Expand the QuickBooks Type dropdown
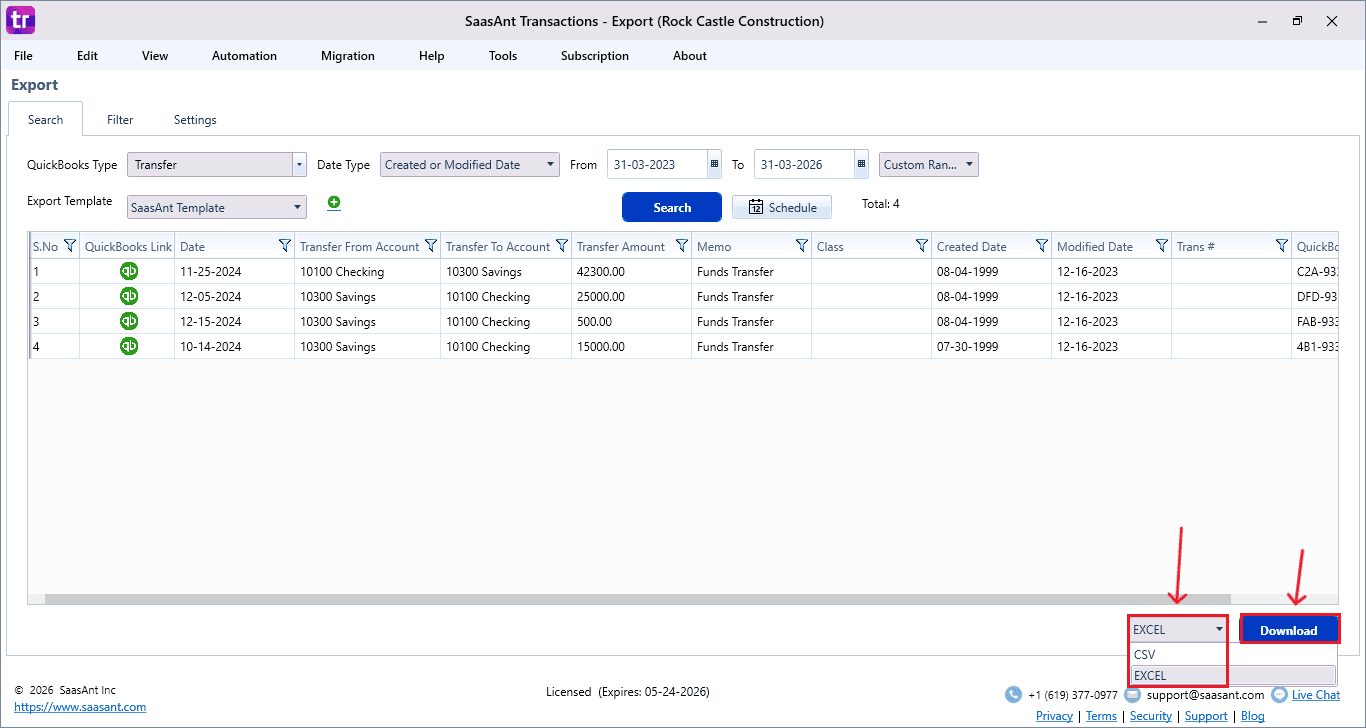1366x728 pixels. [x=299, y=165]
